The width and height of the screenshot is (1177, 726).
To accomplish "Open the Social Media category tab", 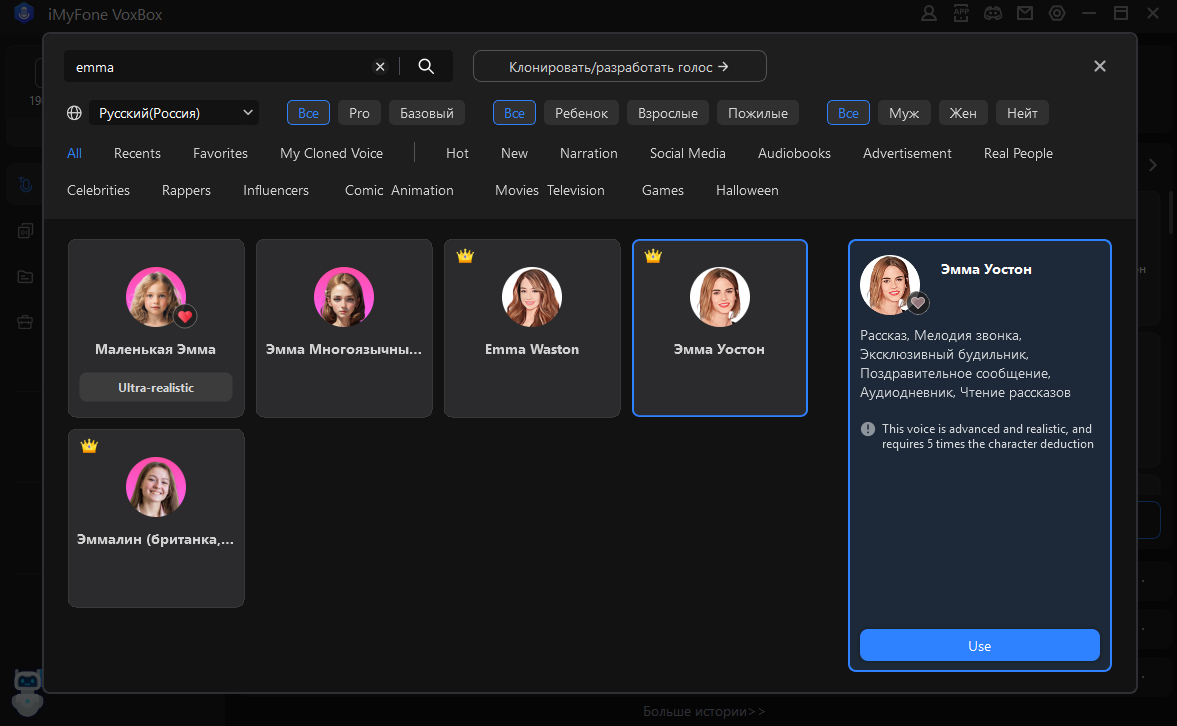I will pos(688,153).
